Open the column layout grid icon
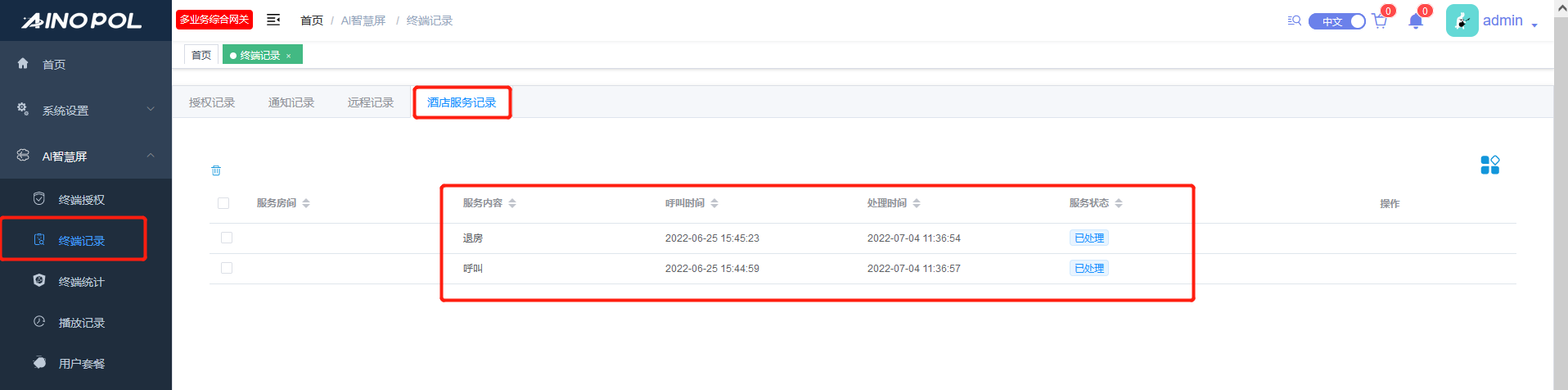The height and width of the screenshot is (390, 1568). (1489, 165)
